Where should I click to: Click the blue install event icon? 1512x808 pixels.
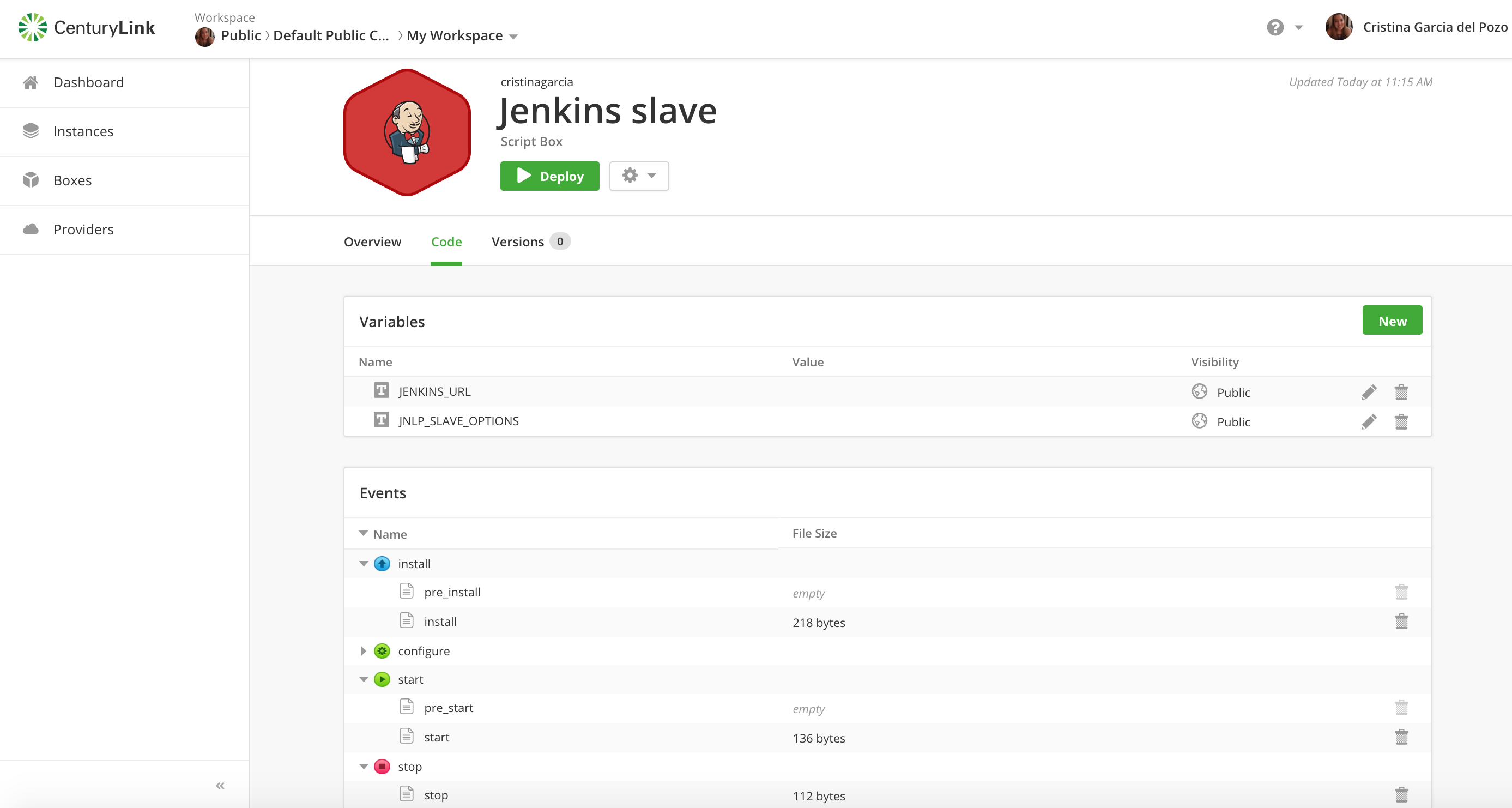point(382,564)
